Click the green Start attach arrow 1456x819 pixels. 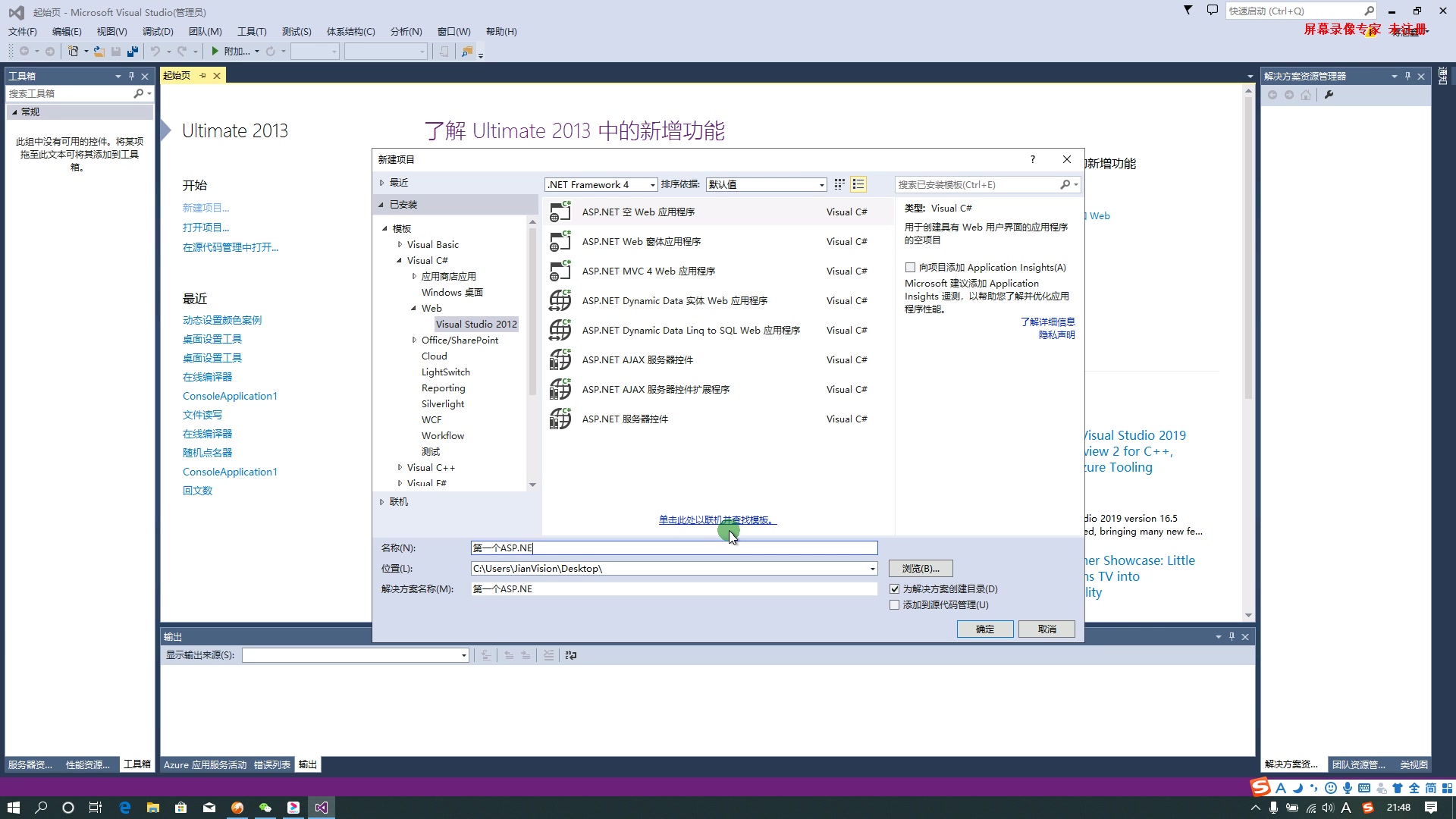215,51
